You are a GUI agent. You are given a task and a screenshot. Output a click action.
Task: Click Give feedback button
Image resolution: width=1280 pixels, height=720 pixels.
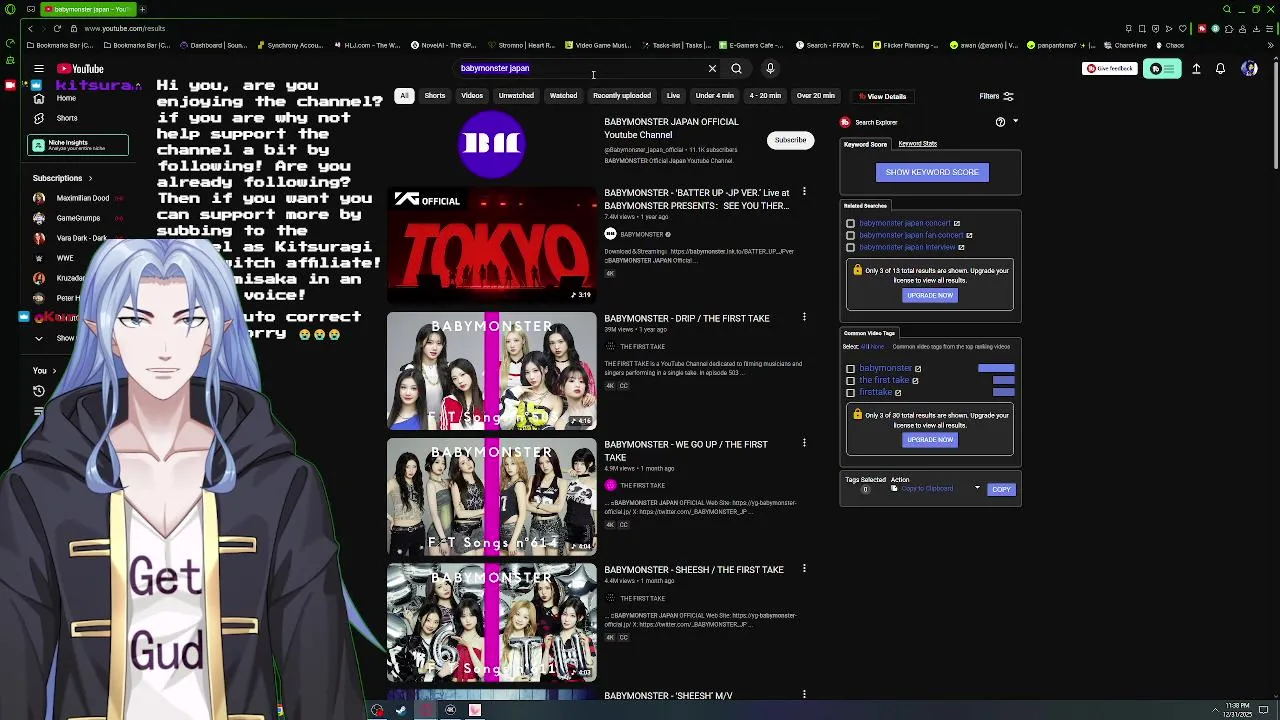[x=1110, y=69]
